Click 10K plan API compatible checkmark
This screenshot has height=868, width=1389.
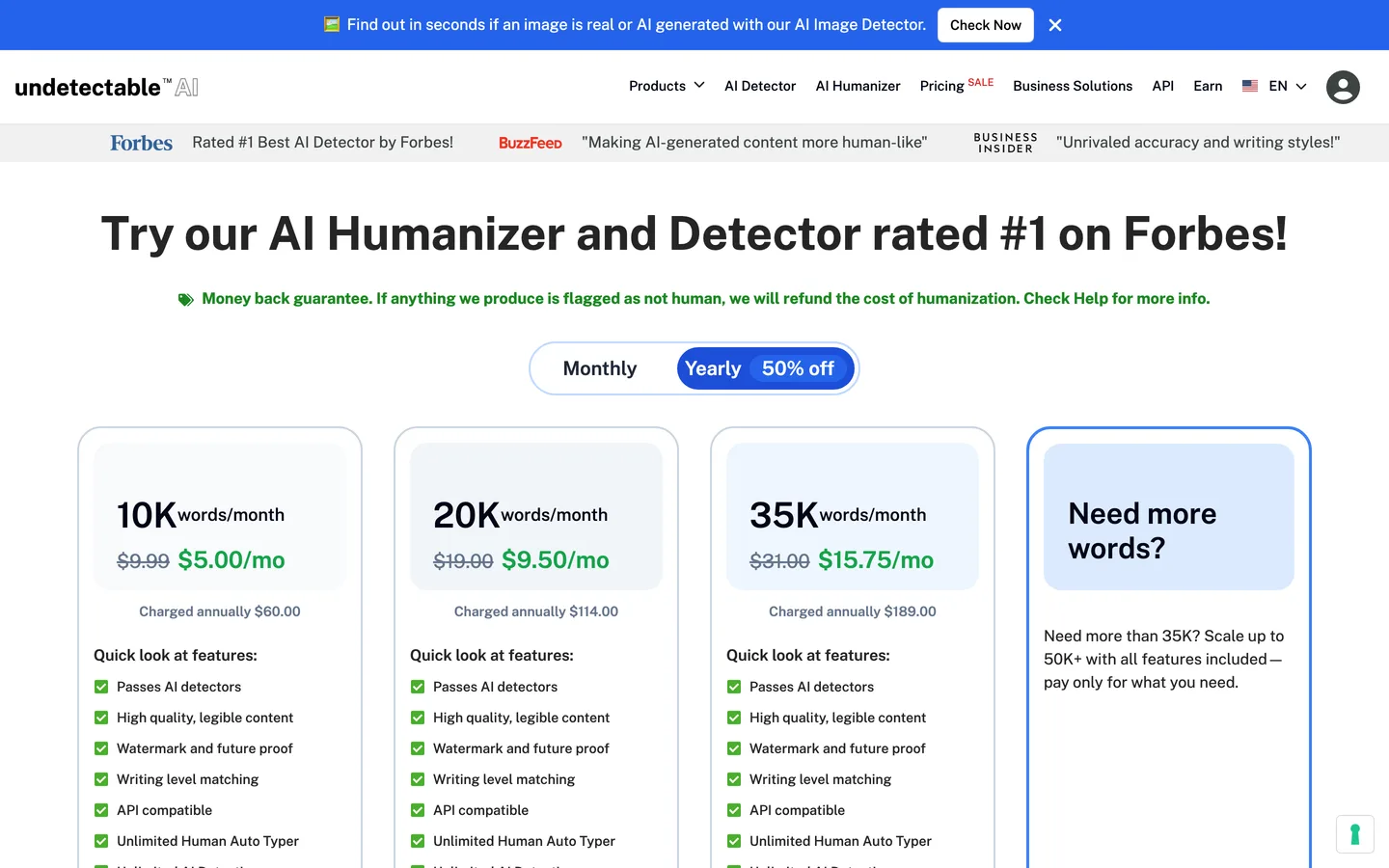pyautogui.click(x=101, y=810)
